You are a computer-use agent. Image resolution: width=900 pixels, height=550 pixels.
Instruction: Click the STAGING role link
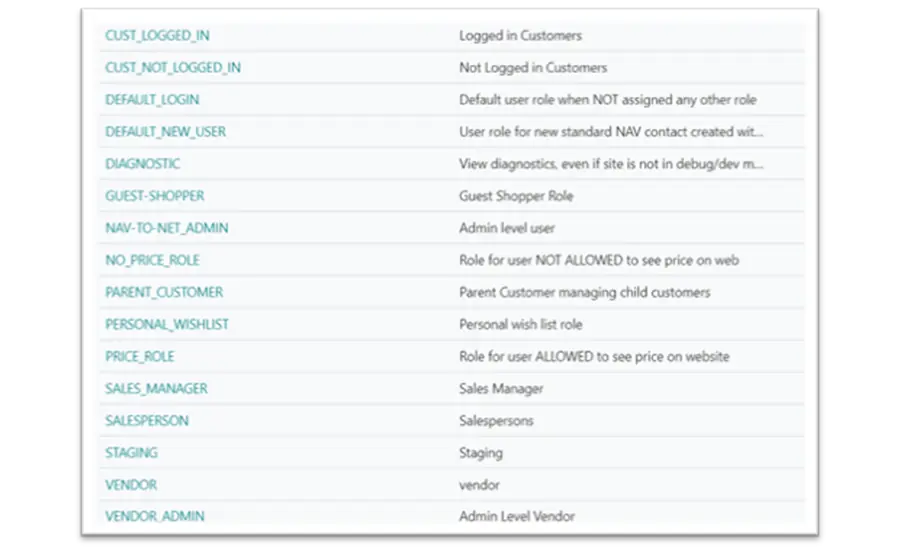131,454
